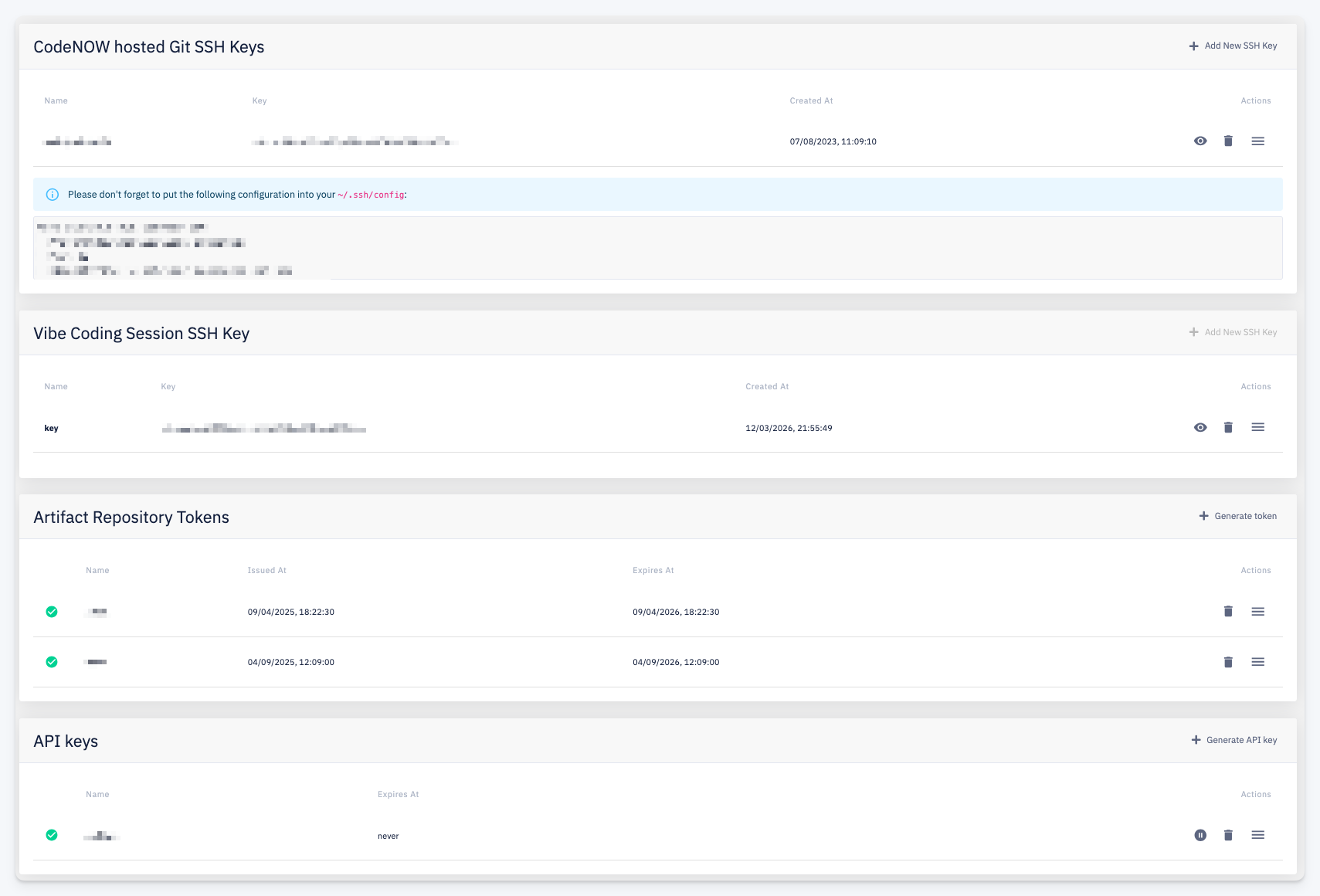Open the row menu for token expiring 04/09/2026

pos(1258,662)
